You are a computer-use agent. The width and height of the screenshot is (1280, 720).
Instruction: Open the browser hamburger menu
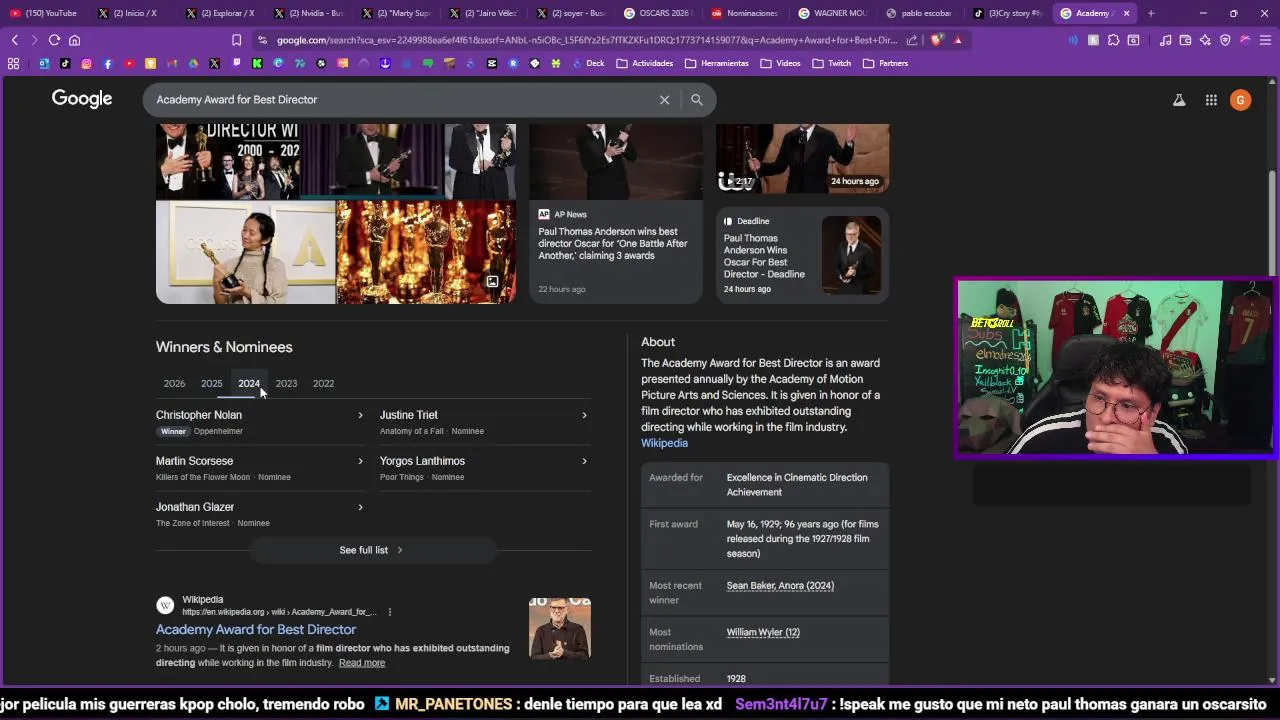point(1265,40)
